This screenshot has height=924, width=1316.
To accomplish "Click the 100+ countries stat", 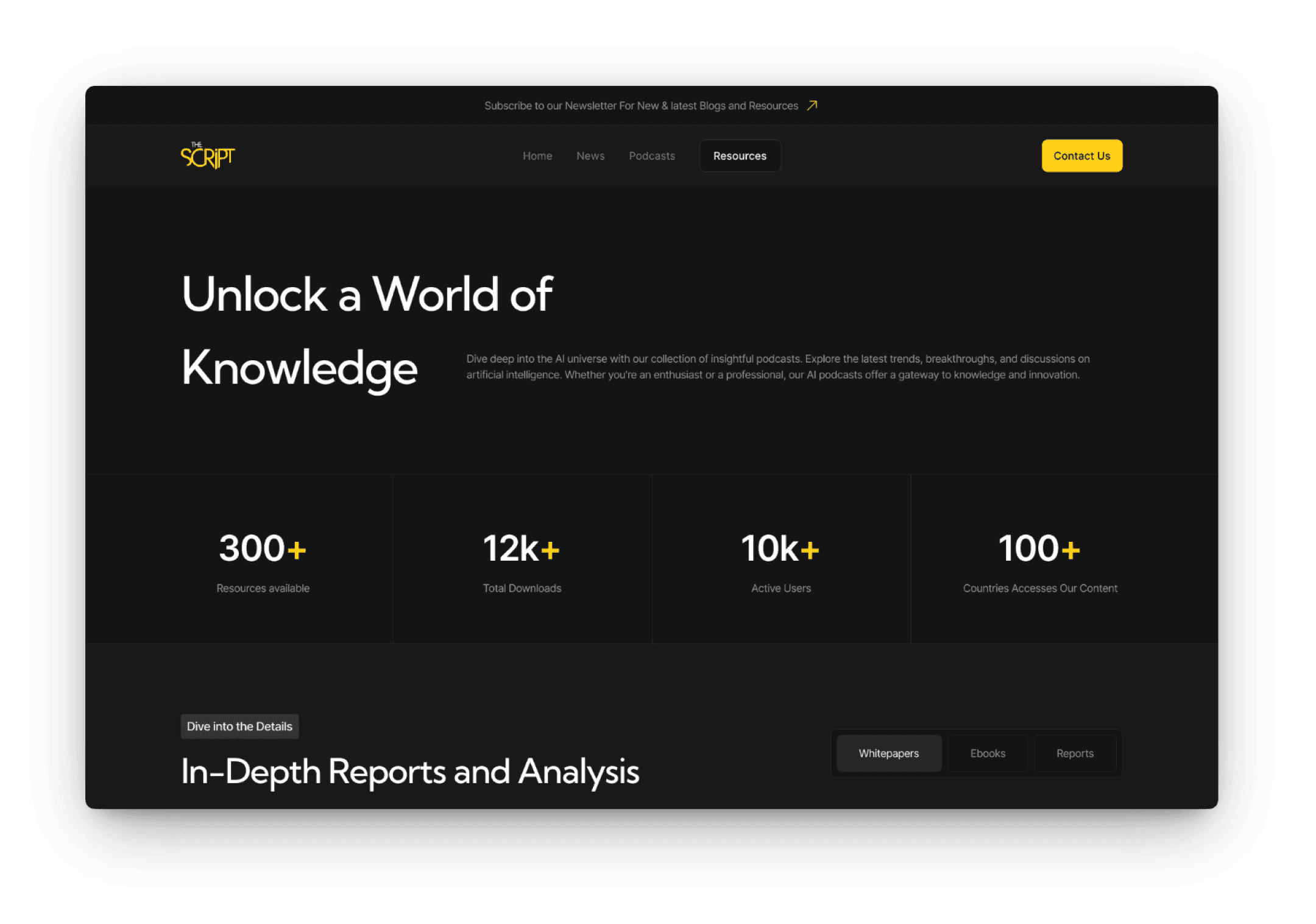I will (x=1039, y=549).
